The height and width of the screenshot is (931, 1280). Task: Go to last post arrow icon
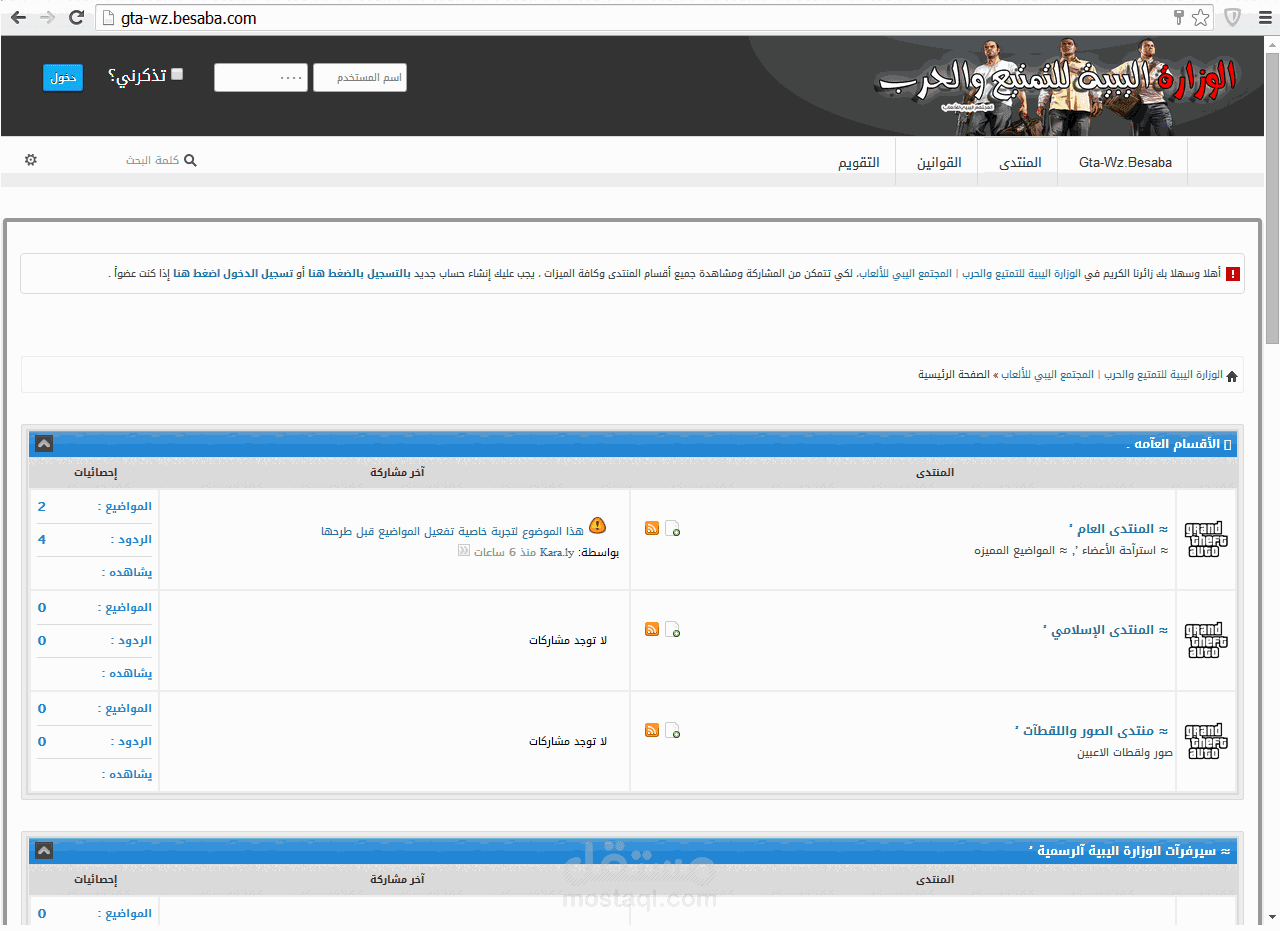[463, 551]
